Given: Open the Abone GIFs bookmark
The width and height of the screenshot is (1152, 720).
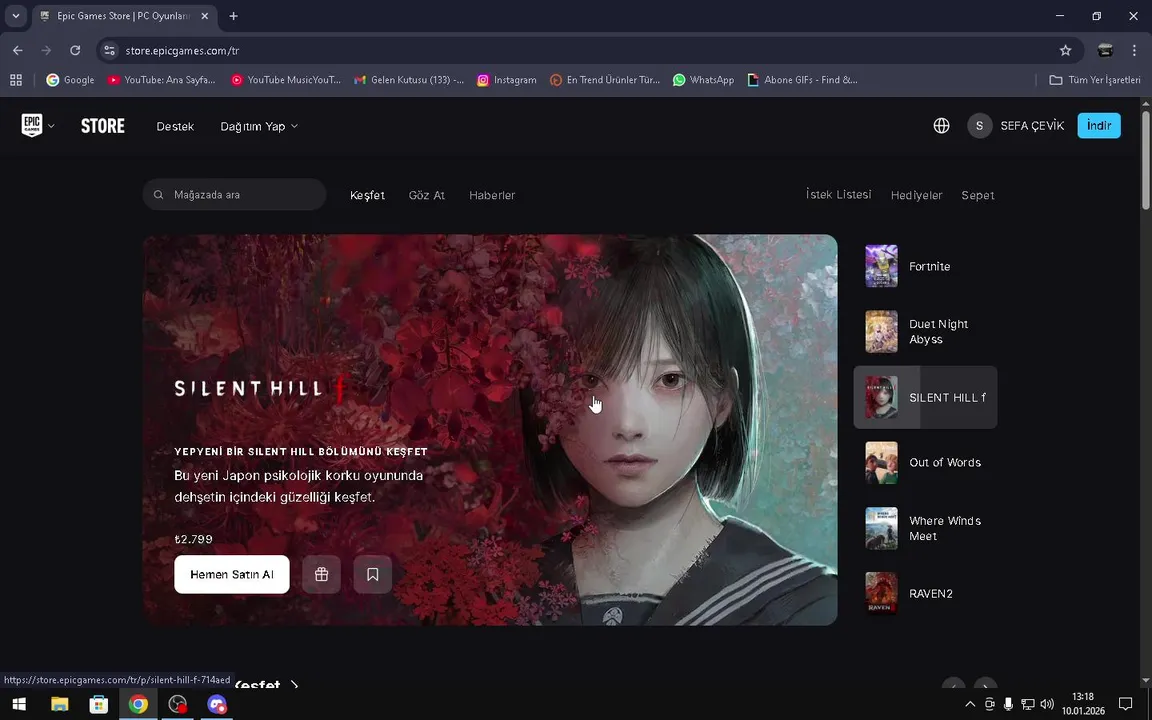Looking at the screenshot, I should (802, 79).
